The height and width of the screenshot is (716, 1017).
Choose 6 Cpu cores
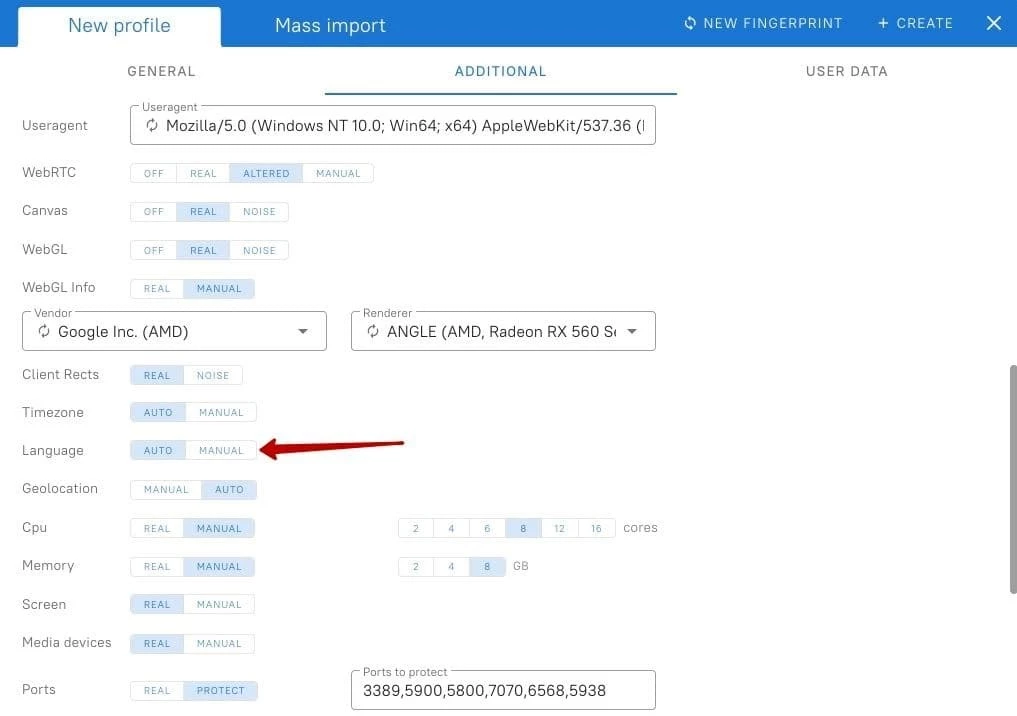tap(487, 529)
